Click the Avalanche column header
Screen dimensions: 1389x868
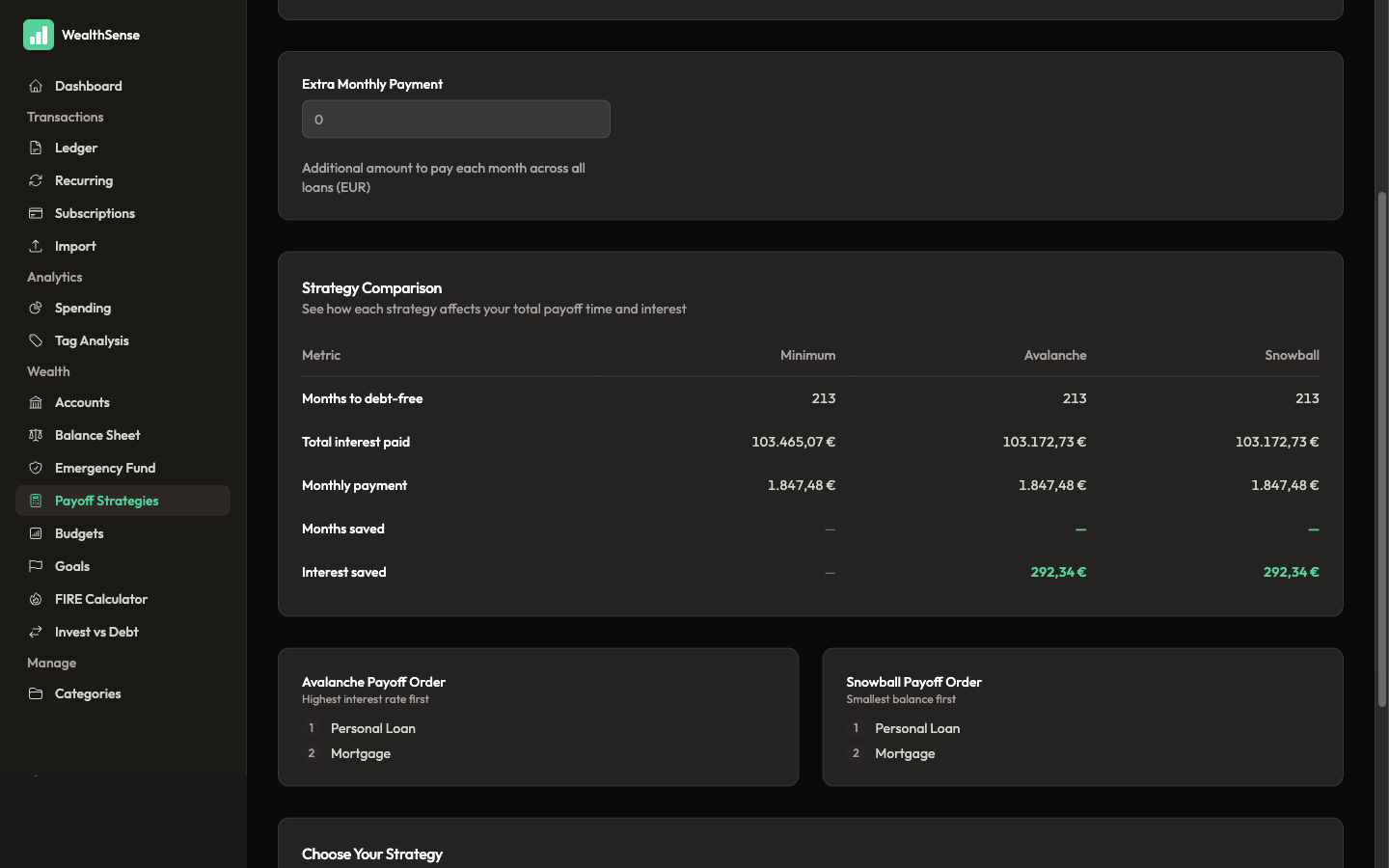(x=1054, y=355)
